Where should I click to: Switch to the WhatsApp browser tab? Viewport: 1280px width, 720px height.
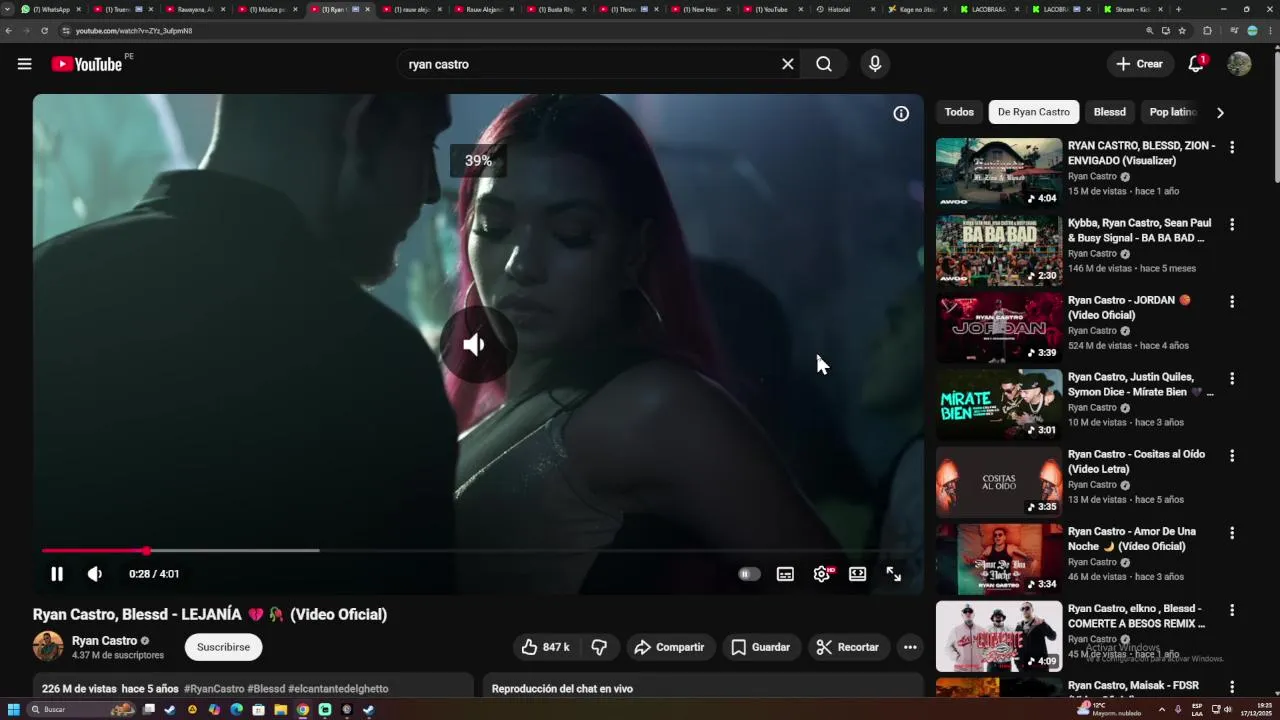(51, 9)
